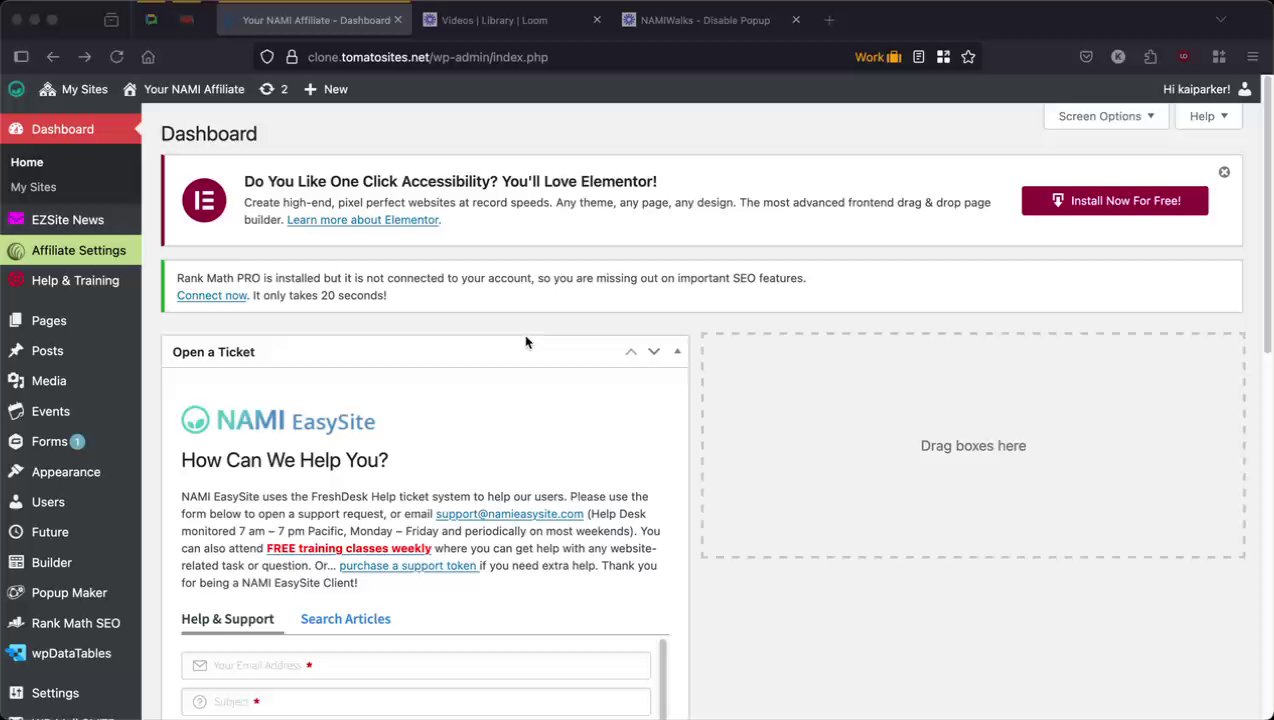The height and width of the screenshot is (720, 1274).
Task: Click the site padlock icon
Action: (291, 57)
